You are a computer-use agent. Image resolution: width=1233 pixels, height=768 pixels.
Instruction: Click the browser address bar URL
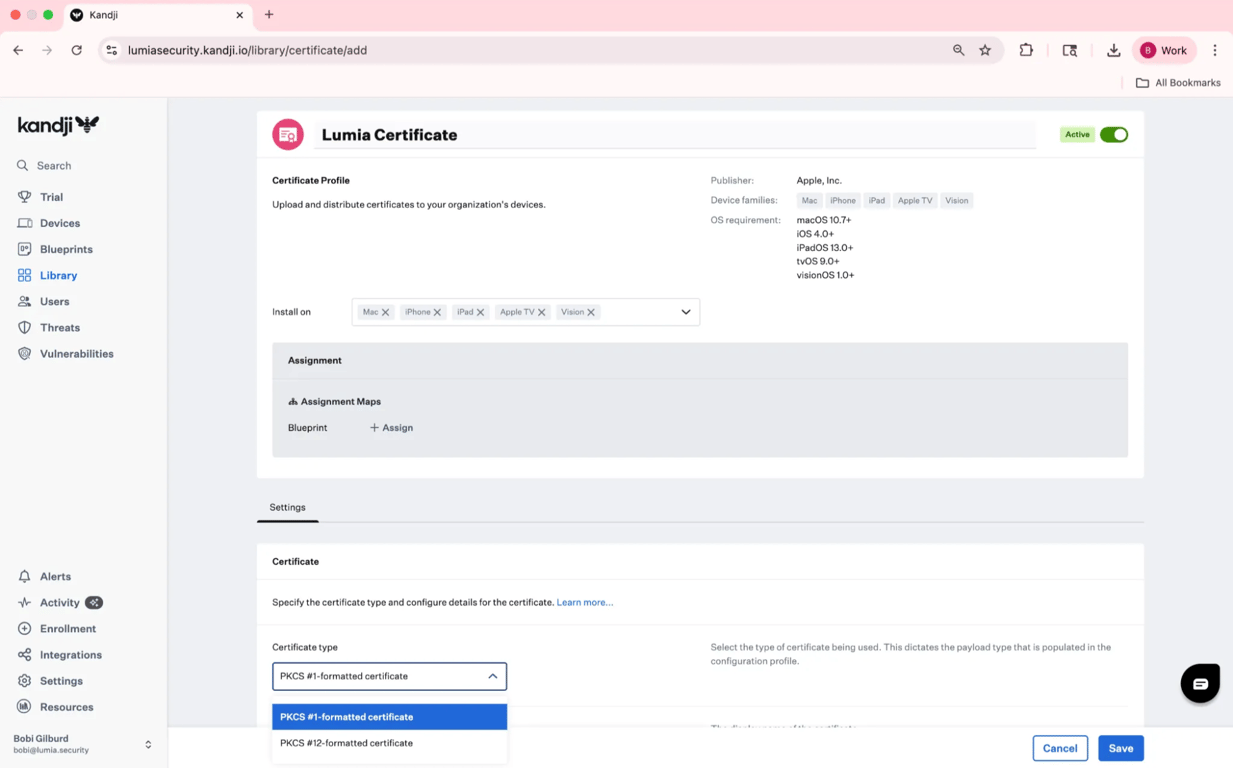(247, 50)
